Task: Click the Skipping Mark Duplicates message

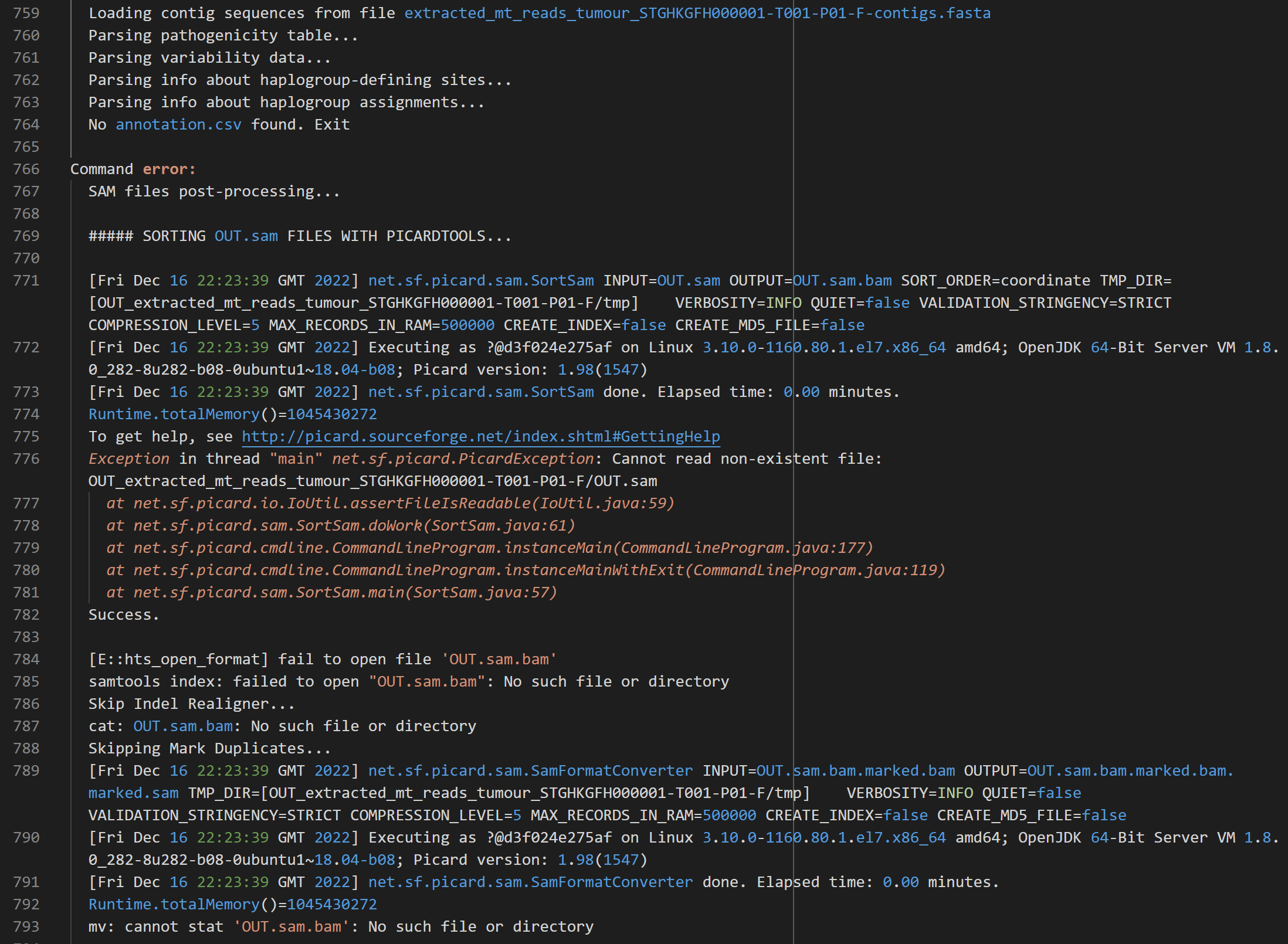Action: pyautogui.click(x=209, y=748)
